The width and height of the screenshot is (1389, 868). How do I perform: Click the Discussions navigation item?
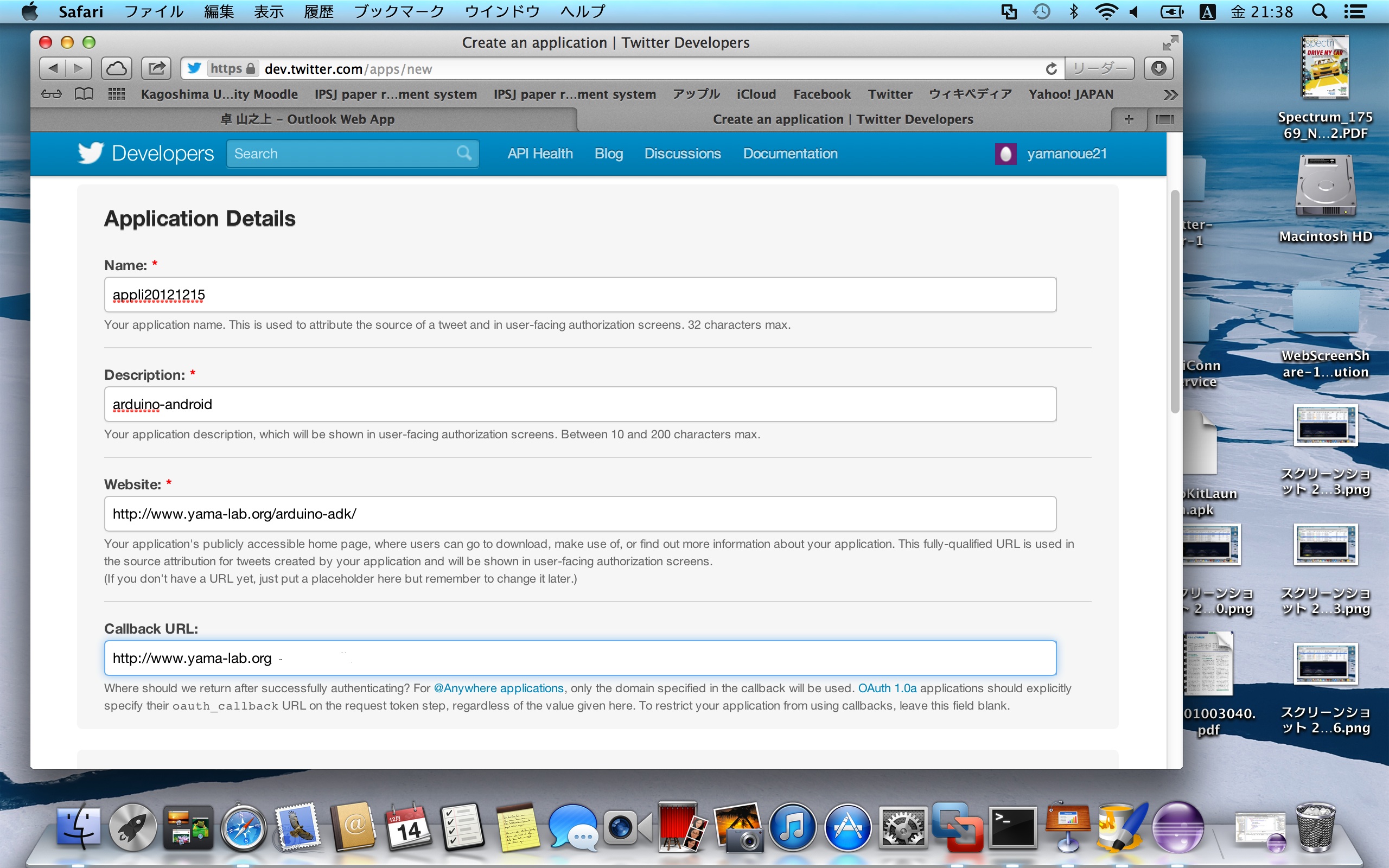(x=682, y=153)
